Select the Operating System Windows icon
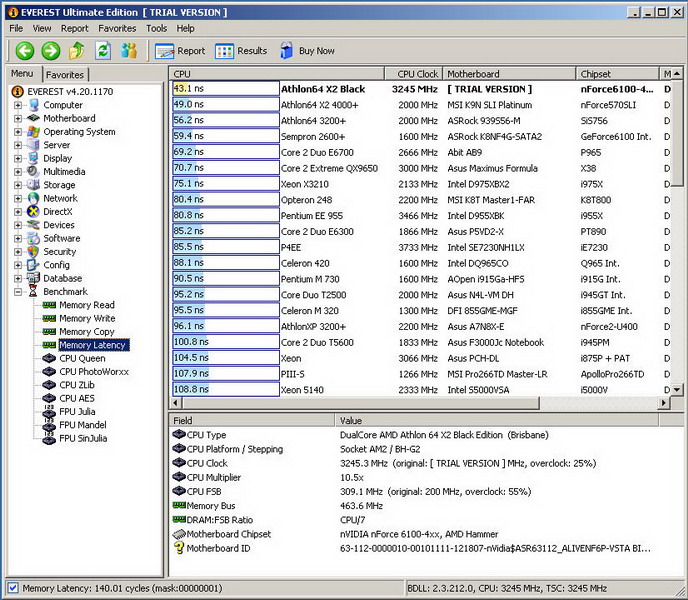688x600 pixels. click(x=33, y=132)
